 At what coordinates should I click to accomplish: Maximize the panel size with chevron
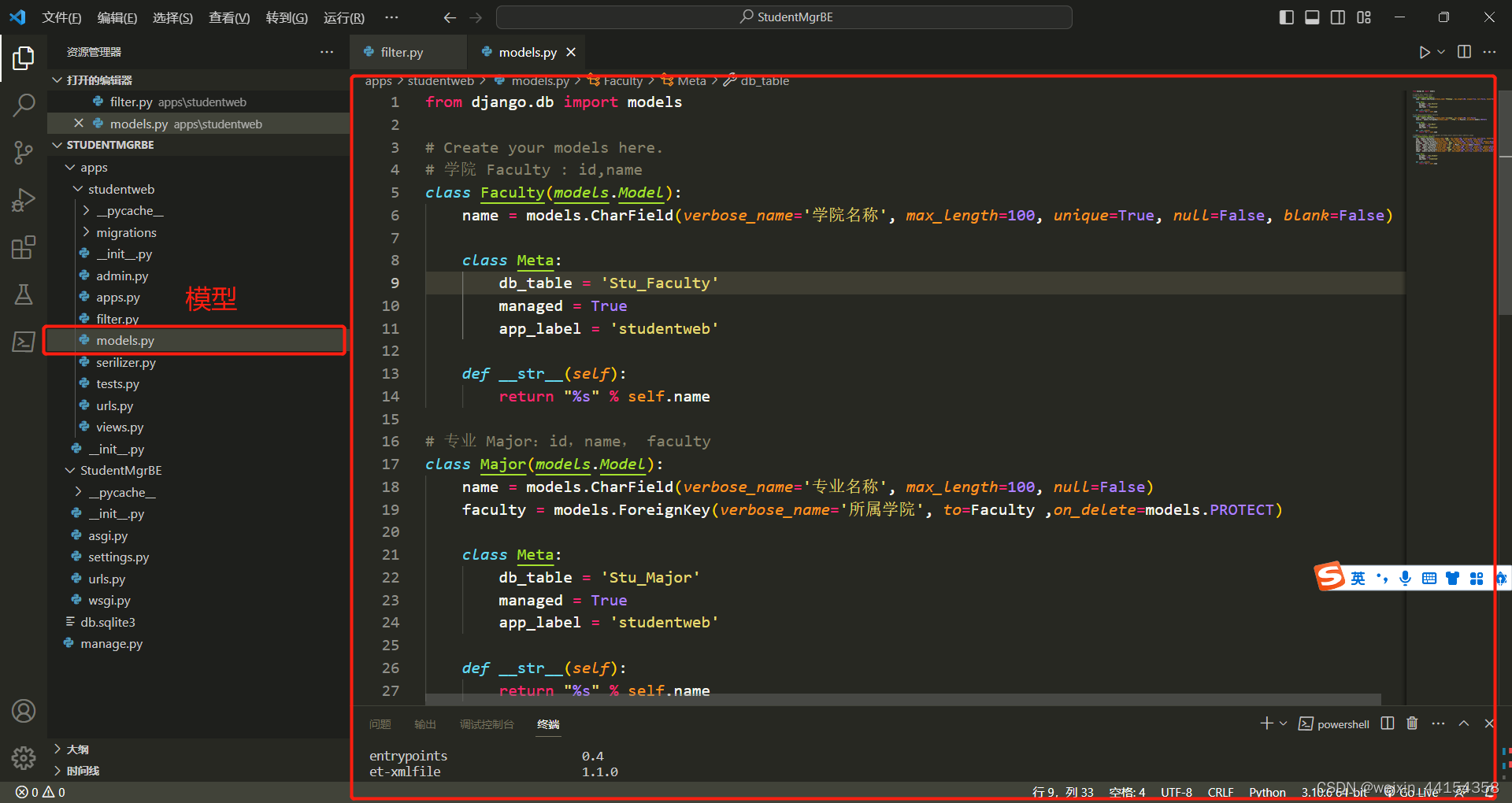[x=1463, y=723]
